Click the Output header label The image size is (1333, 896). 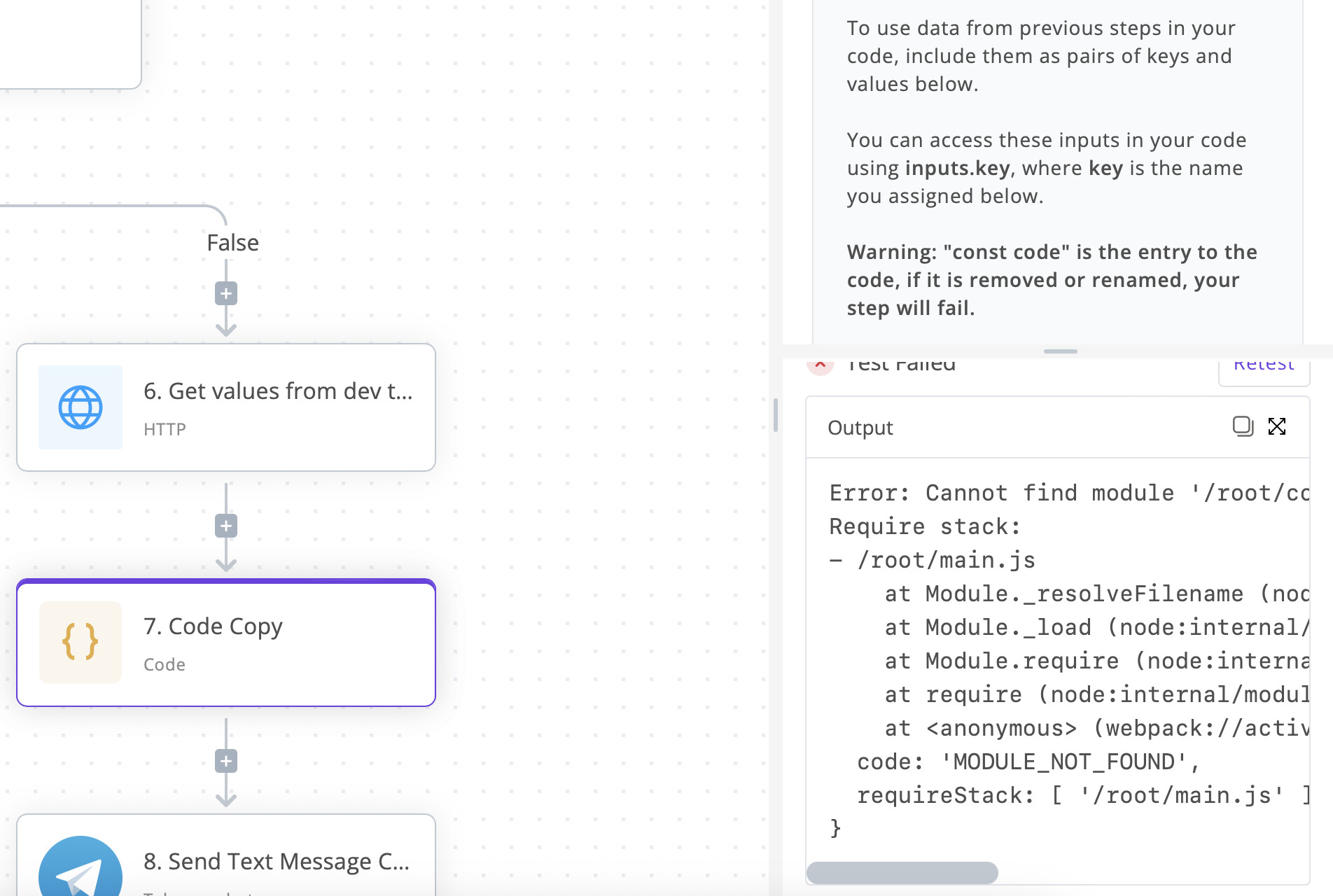click(860, 428)
